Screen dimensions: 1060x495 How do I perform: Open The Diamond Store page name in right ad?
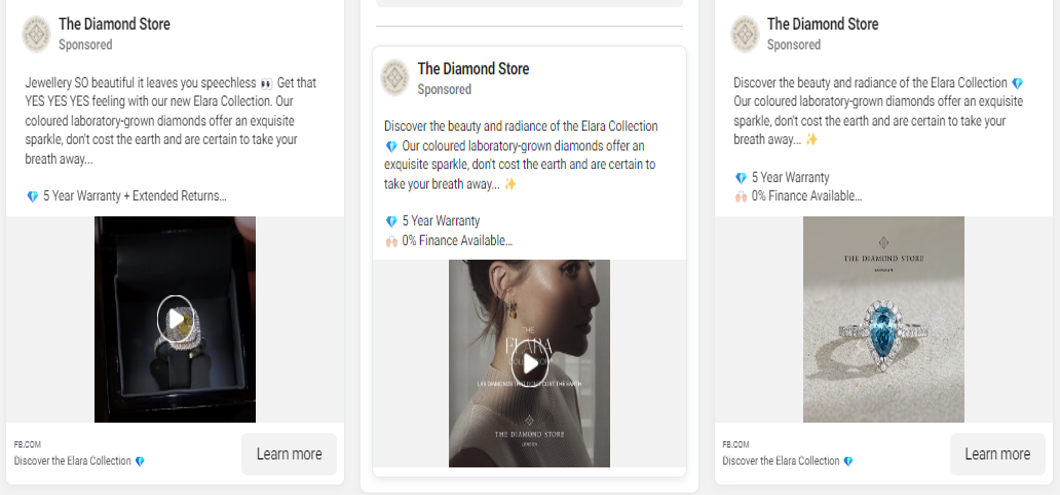822,24
